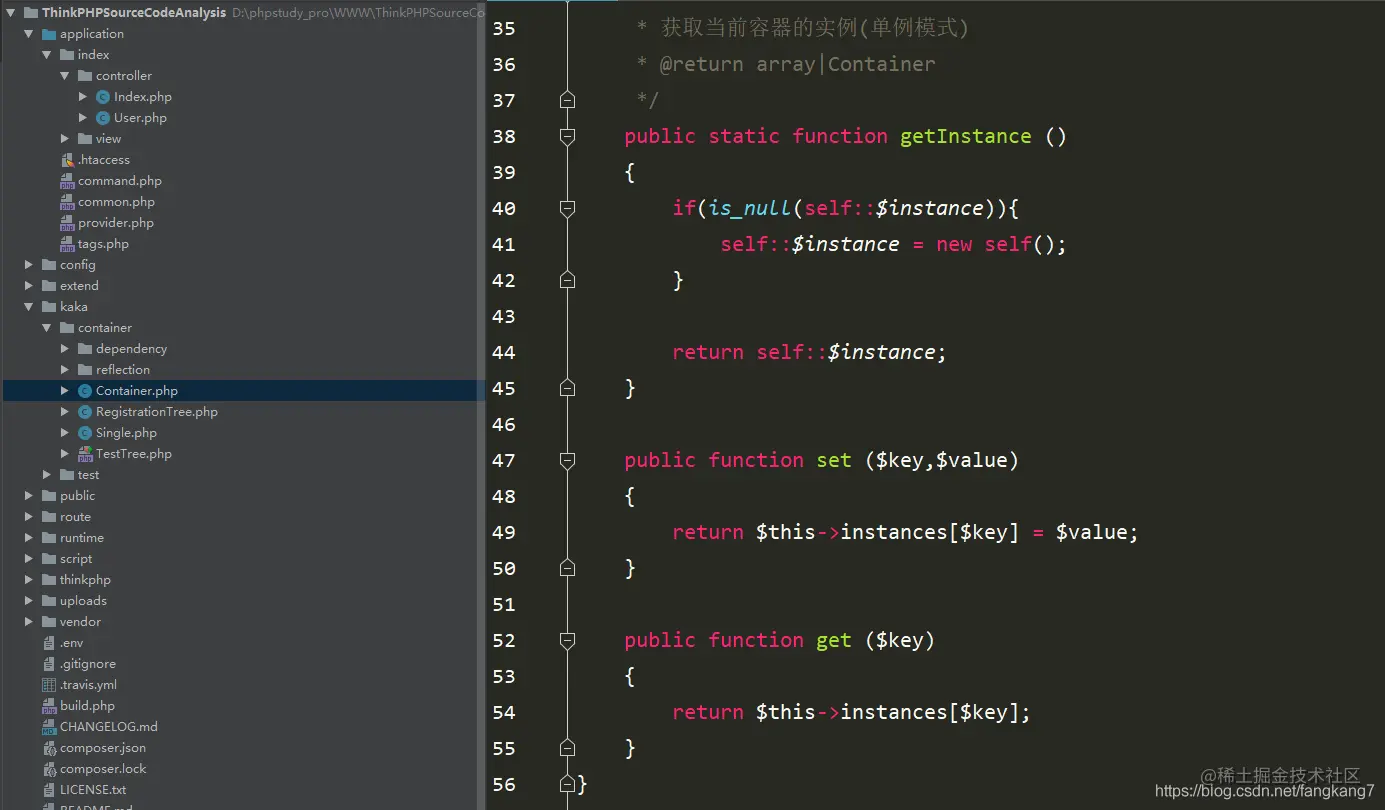Image resolution: width=1385 pixels, height=810 pixels.
Task: Click '@return array|Container' comment text
Action: tap(797, 64)
